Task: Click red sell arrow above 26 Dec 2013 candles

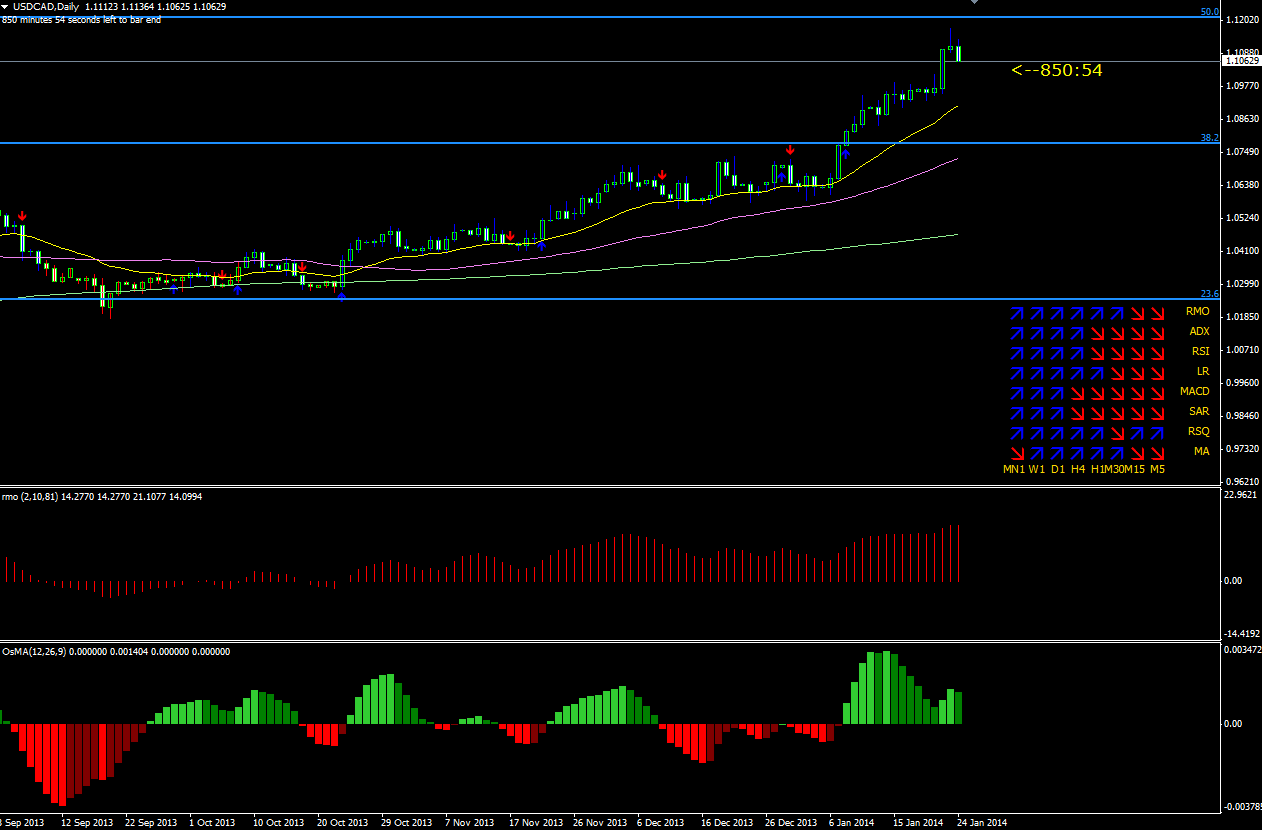Action: coord(790,150)
